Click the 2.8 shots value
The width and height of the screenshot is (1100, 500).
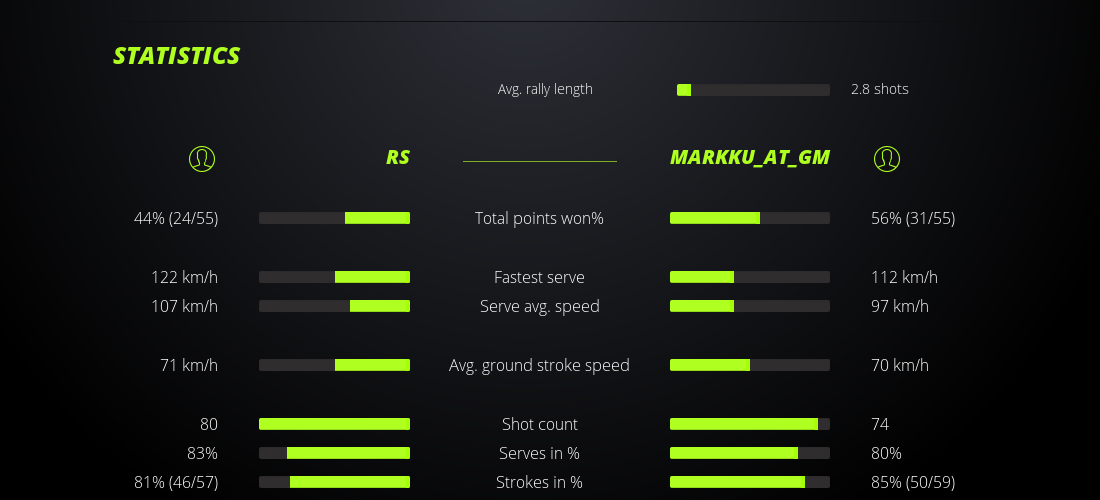click(x=880, y=89)
